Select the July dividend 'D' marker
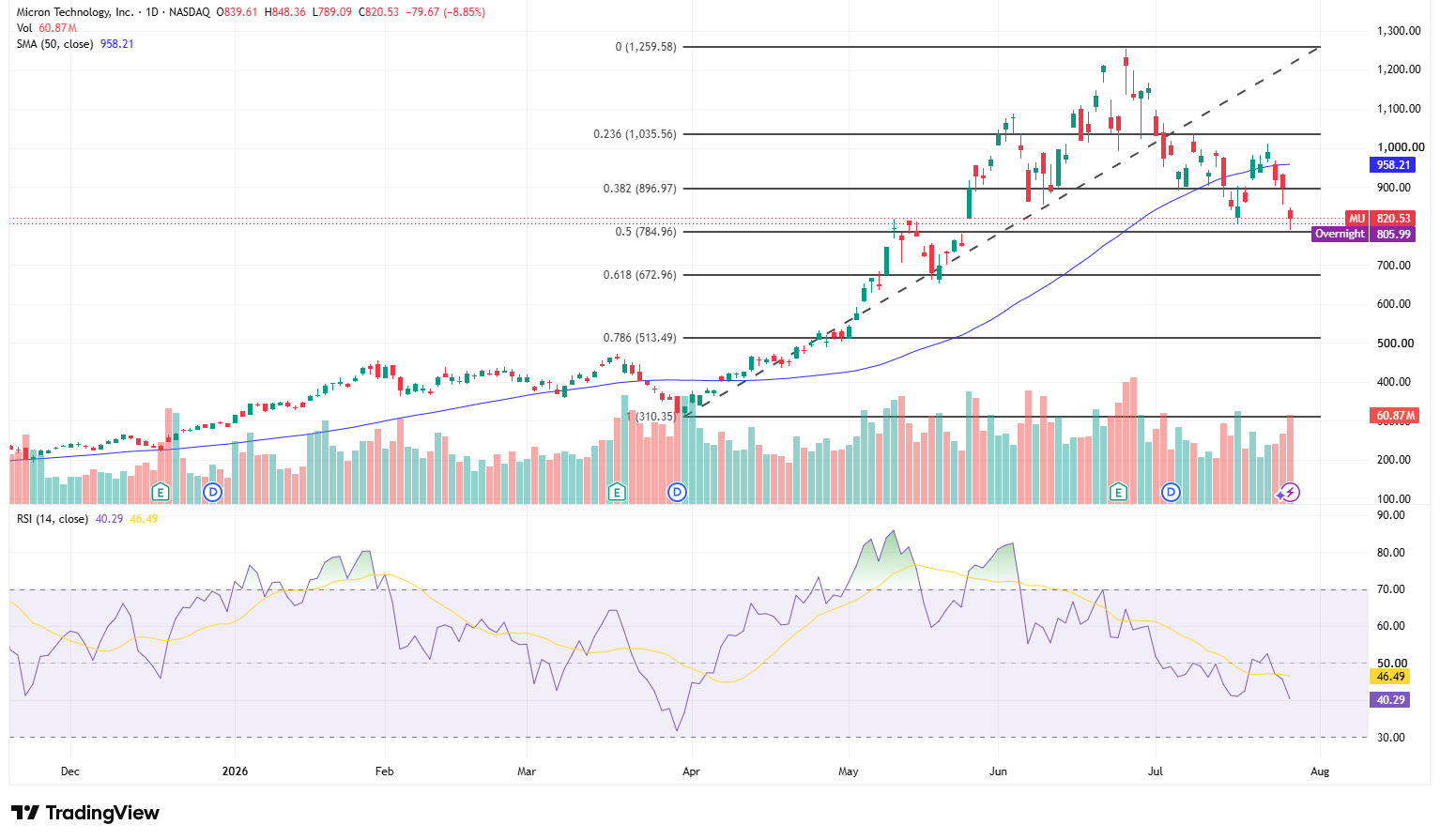 pos(1171,492)
